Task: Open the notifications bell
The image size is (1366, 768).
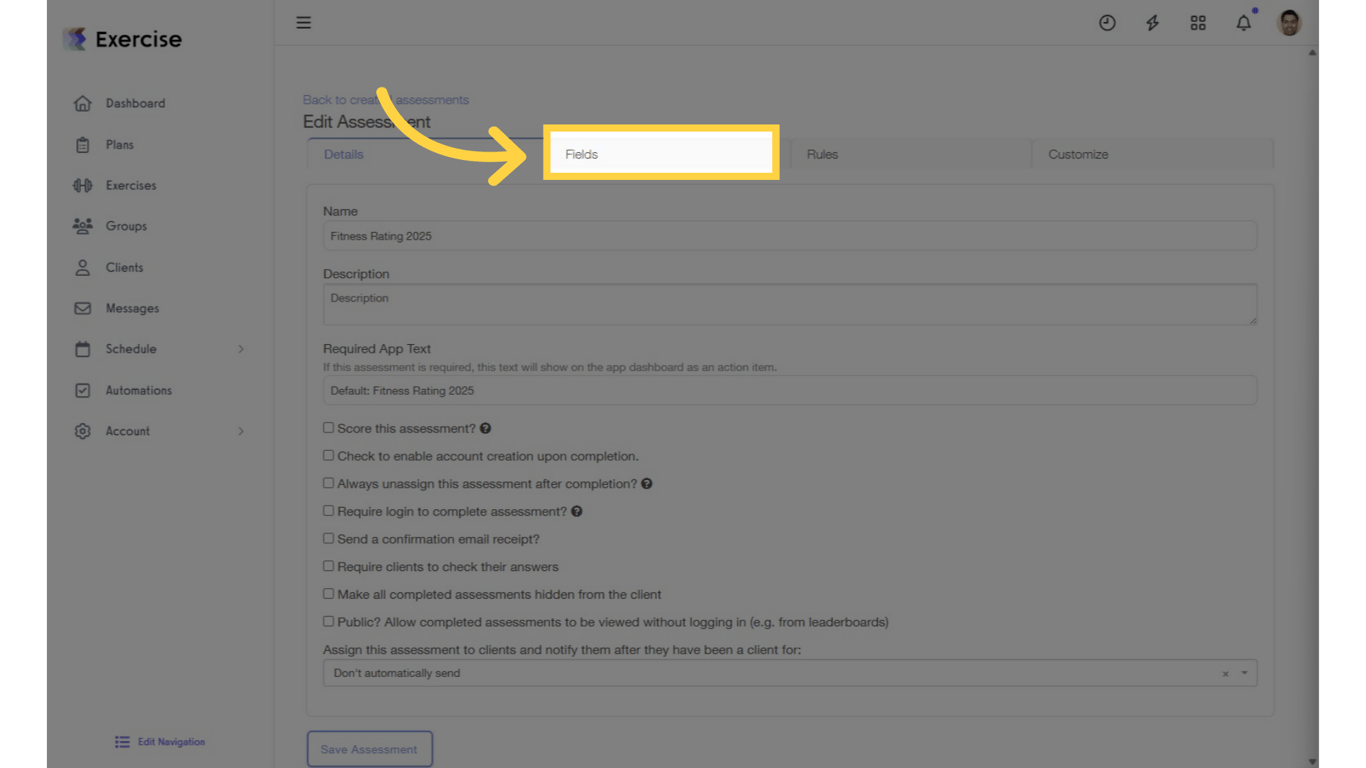Action: 1243,22
